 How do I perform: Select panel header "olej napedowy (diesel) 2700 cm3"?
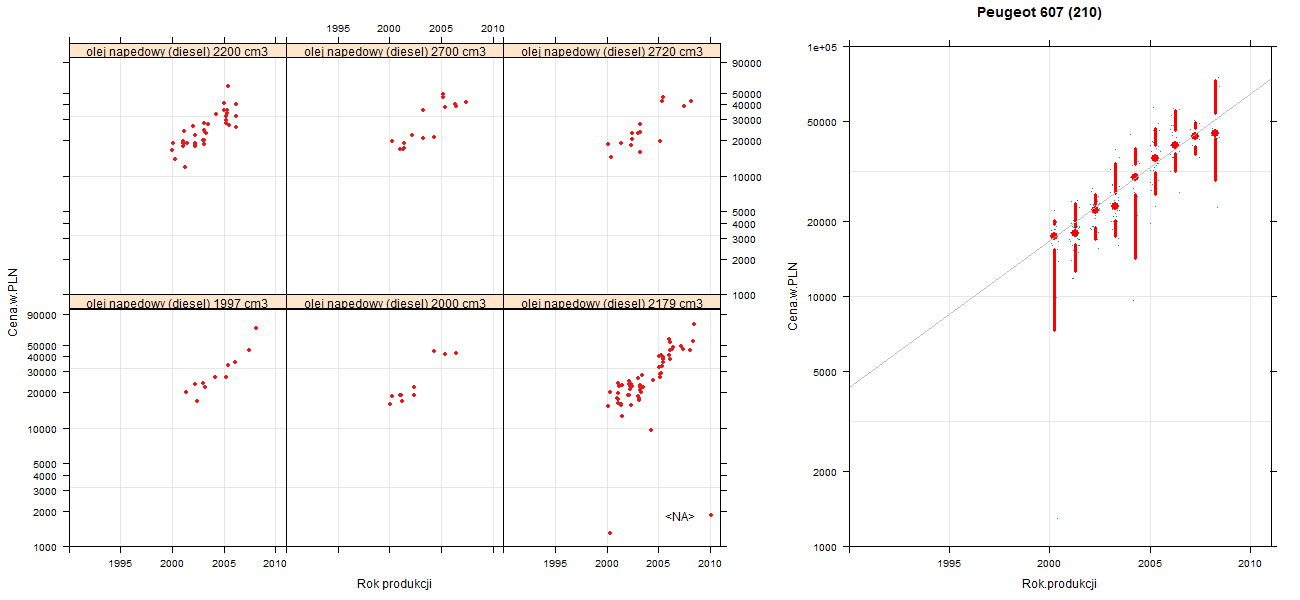tap(395, 51)
